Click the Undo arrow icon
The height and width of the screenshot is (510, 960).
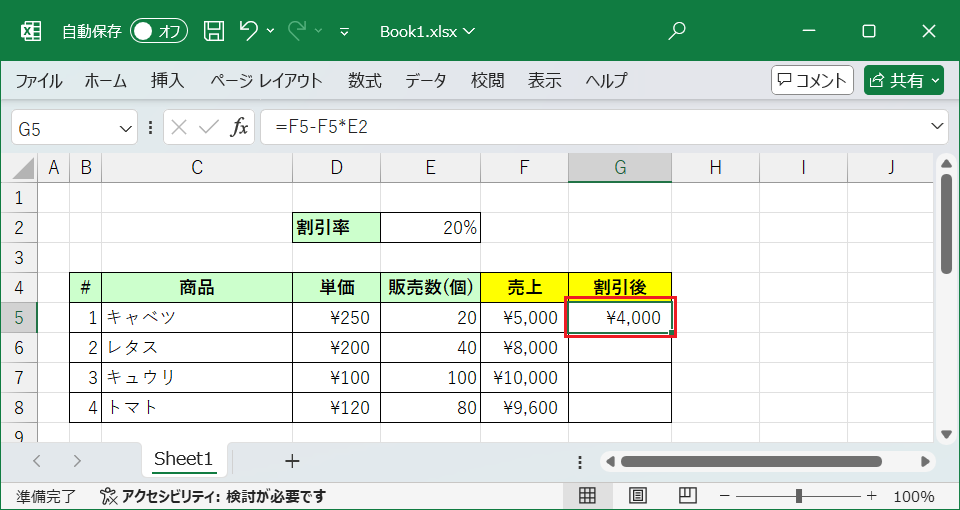click(249, 31)
